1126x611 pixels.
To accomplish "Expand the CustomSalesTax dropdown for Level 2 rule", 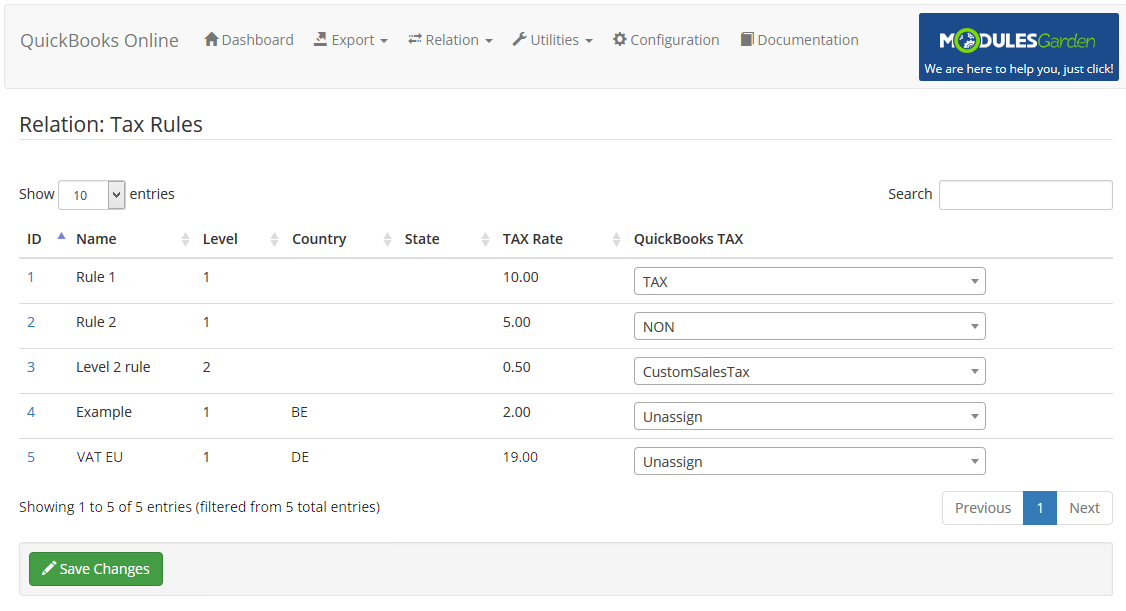I will click(809, 371).
